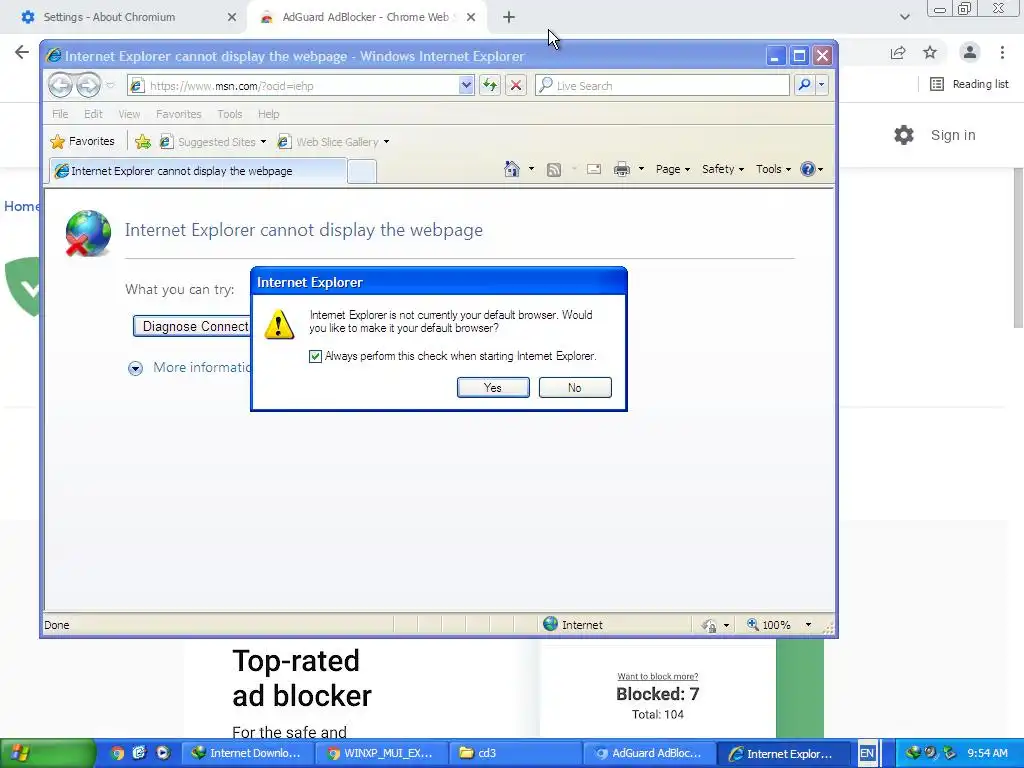Open the Reading list button
1024x768 pixels.
pyautogui.click(x=969, y=84)
